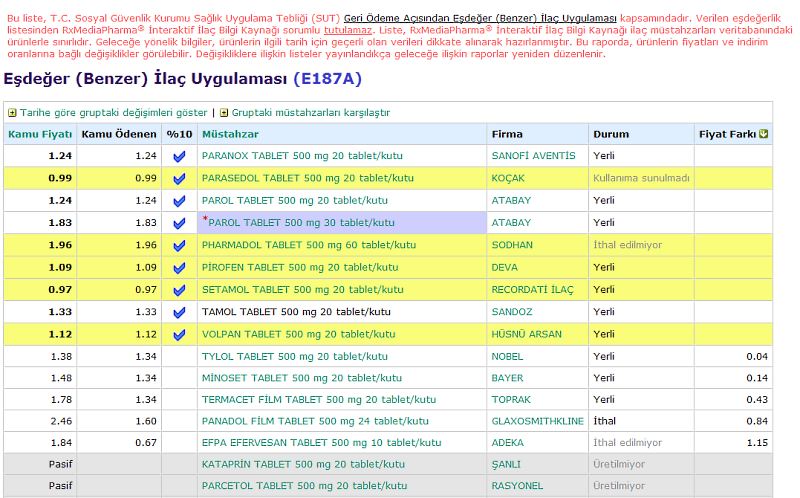The width and height of the screenshot is (800, 498).
Task: Click the blue checkmark in PARANOX TABLET row
Action: (x=179, y=157)
